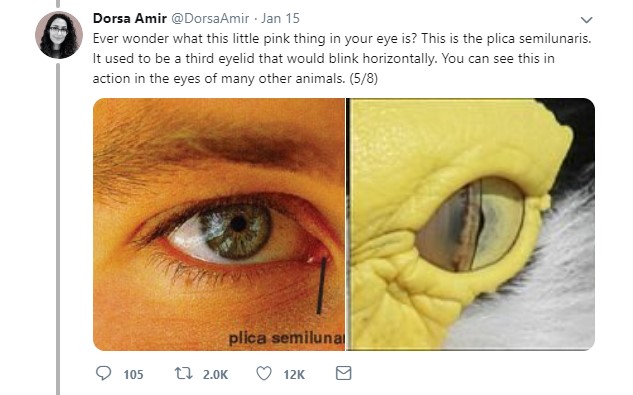633x395 pixels.
Task: Click the 2.0K retweets count
Action: point(215,374)
